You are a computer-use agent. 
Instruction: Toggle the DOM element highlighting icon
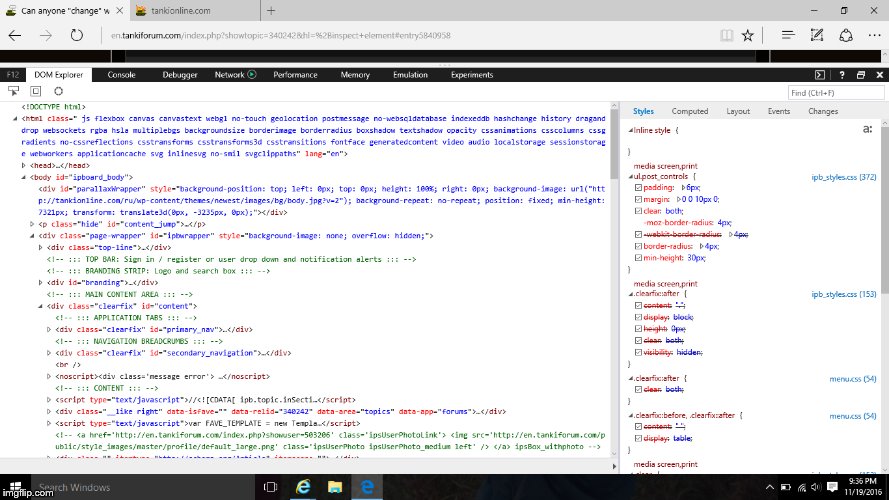pos(35,92)
